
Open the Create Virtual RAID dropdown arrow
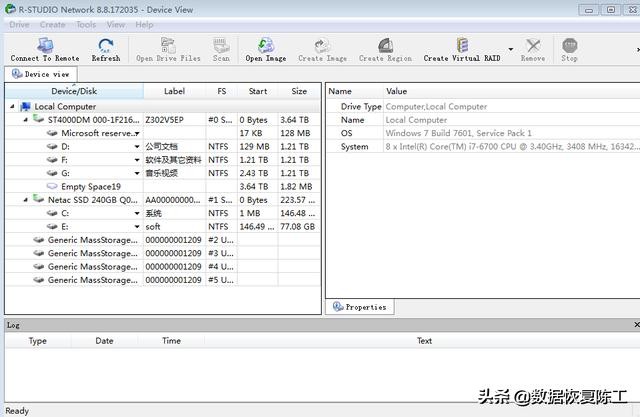(x=511, y=49)
